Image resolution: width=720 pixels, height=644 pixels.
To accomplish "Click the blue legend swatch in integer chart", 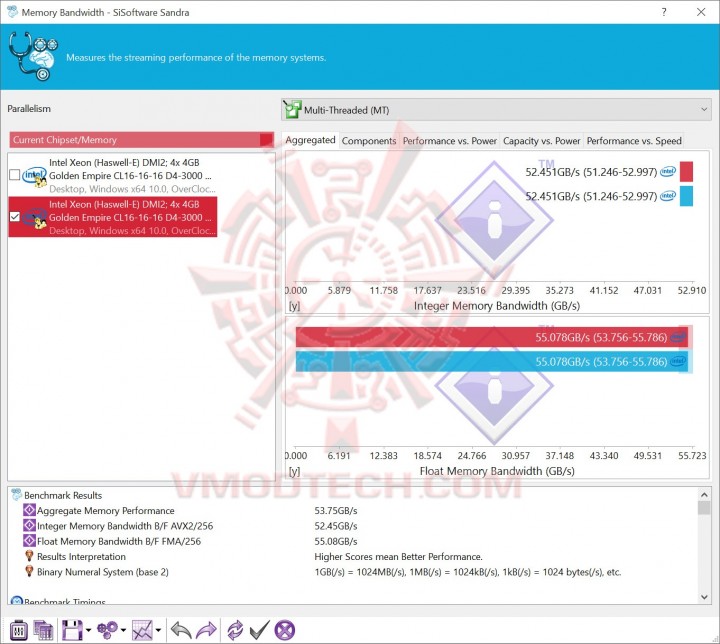I will coord(686,196).
